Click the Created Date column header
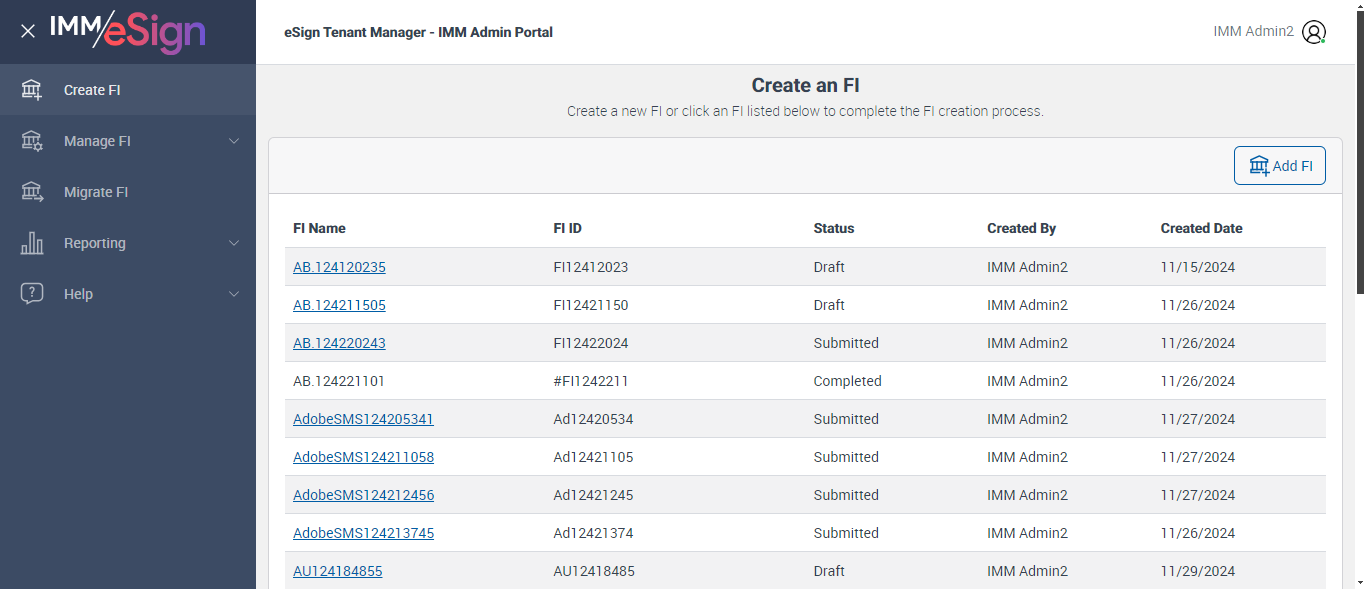The image size is (1366, 589). tap(1201, 228)
